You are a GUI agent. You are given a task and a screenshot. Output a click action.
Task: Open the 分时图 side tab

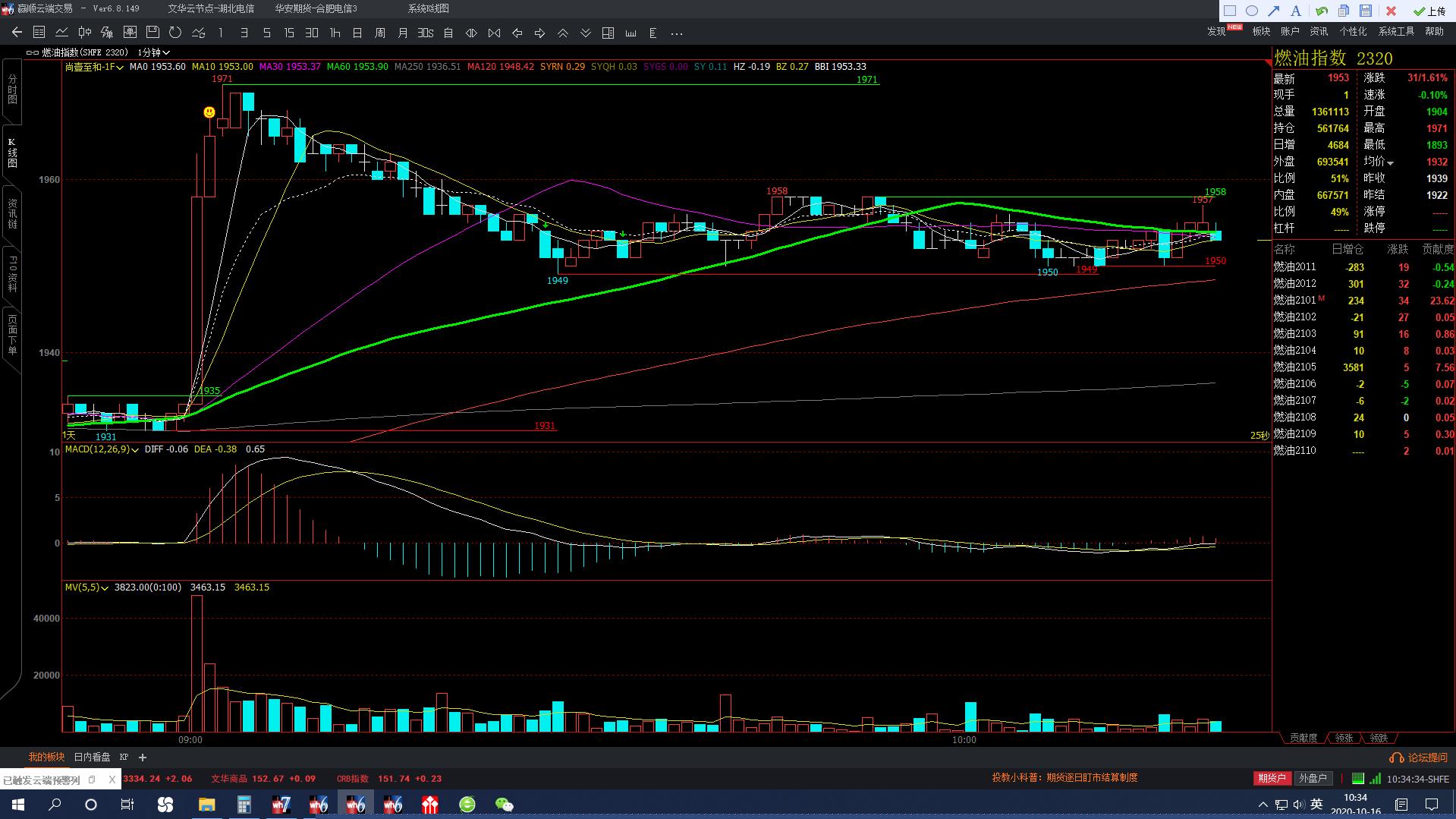tap(12, 90)
